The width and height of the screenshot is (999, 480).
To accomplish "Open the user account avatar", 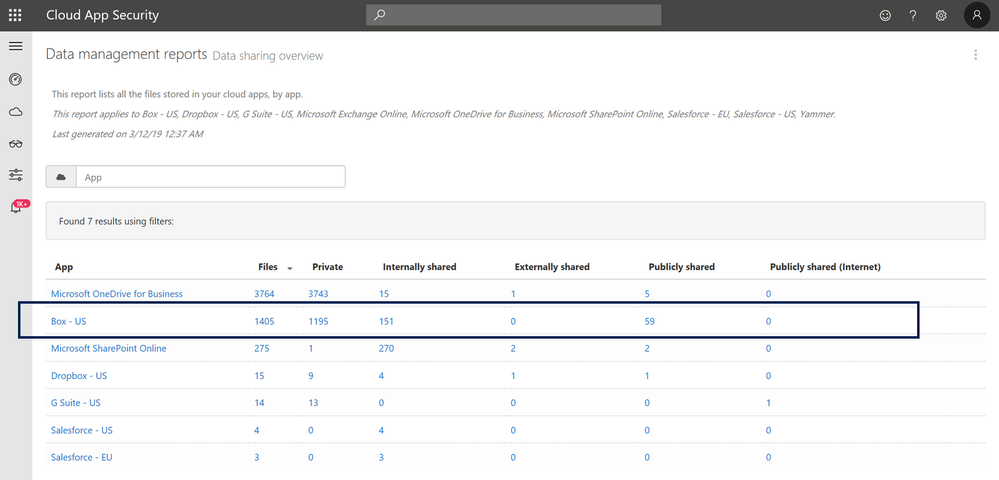I will [x=977, y=15].
